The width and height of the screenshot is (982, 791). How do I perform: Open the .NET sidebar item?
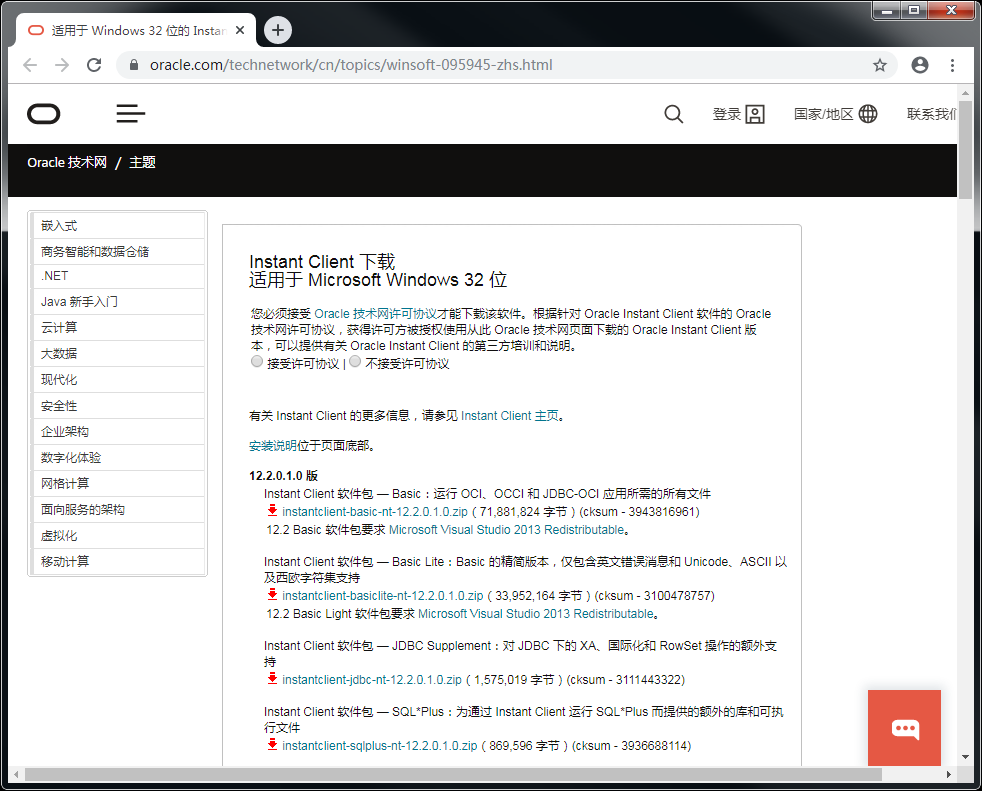point(119,276)
